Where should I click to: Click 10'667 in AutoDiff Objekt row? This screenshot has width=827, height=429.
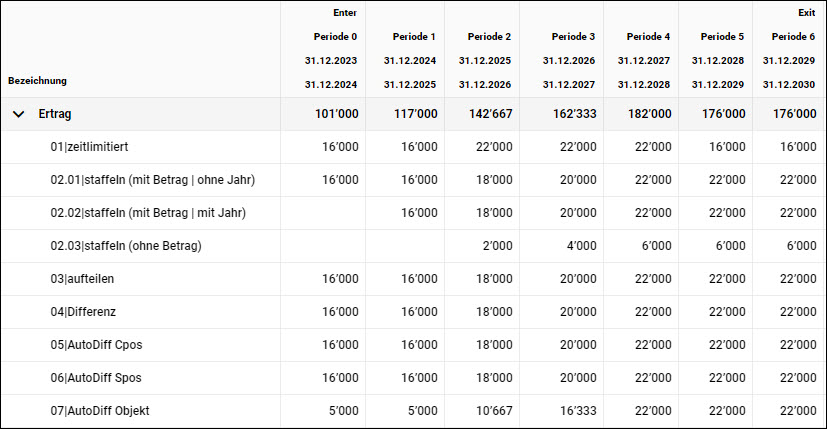[x=494, y=411]
